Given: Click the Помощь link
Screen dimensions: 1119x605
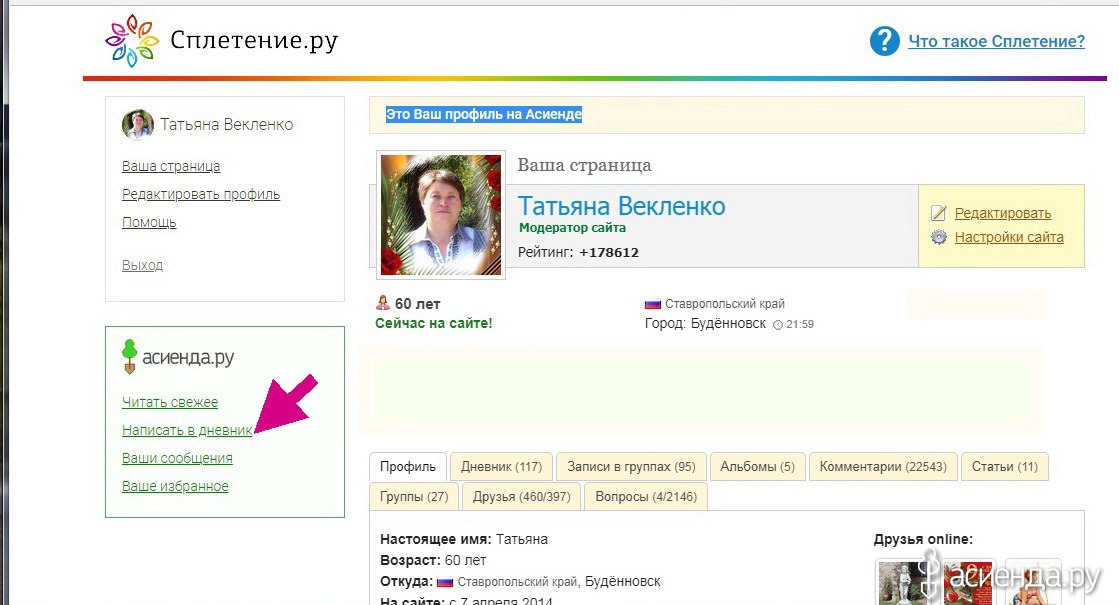Looking at the screenshot, I should (148, 222).
